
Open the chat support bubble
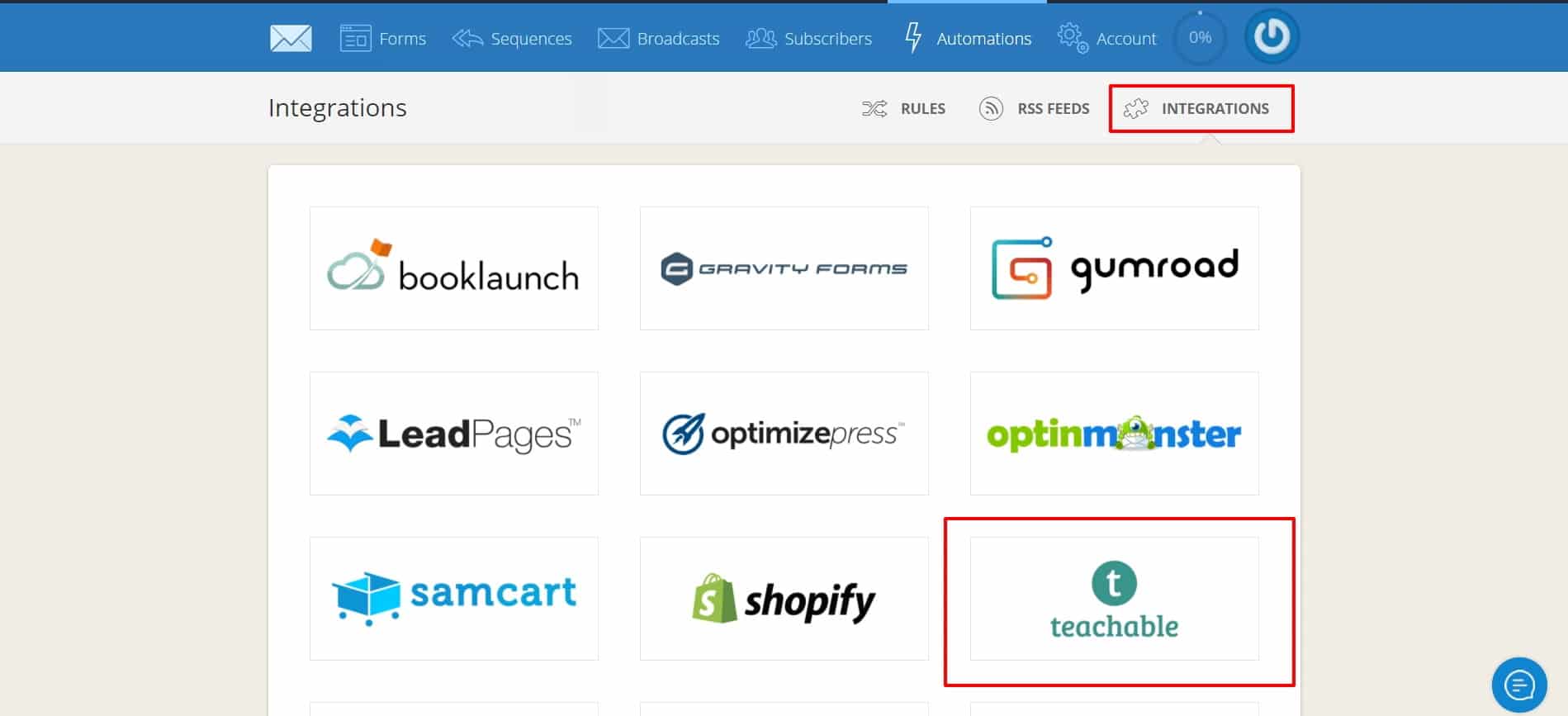point(1519,685)
